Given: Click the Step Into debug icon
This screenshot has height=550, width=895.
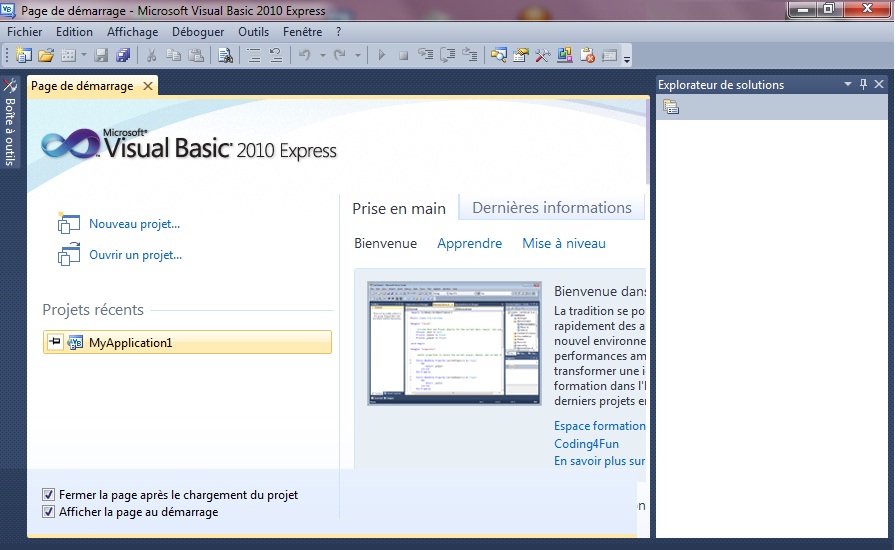Looking at the screenshot, I should click(426, 55).
